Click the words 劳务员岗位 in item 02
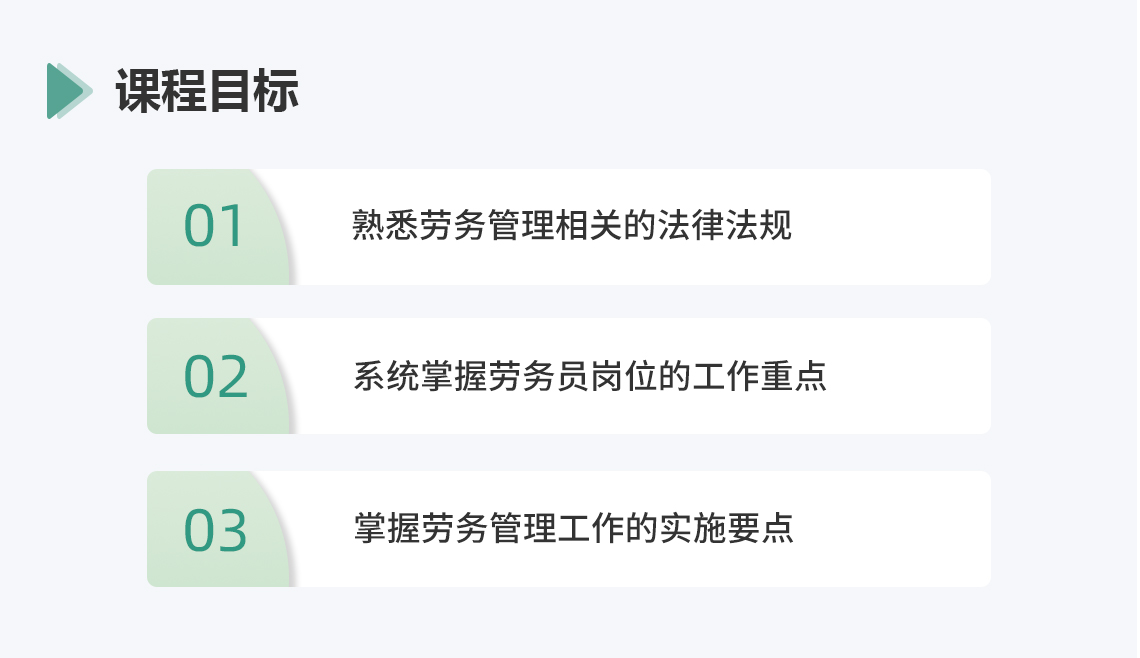Screen dimensions: 1140x658 pyautogui.click(x=573, y=376)
